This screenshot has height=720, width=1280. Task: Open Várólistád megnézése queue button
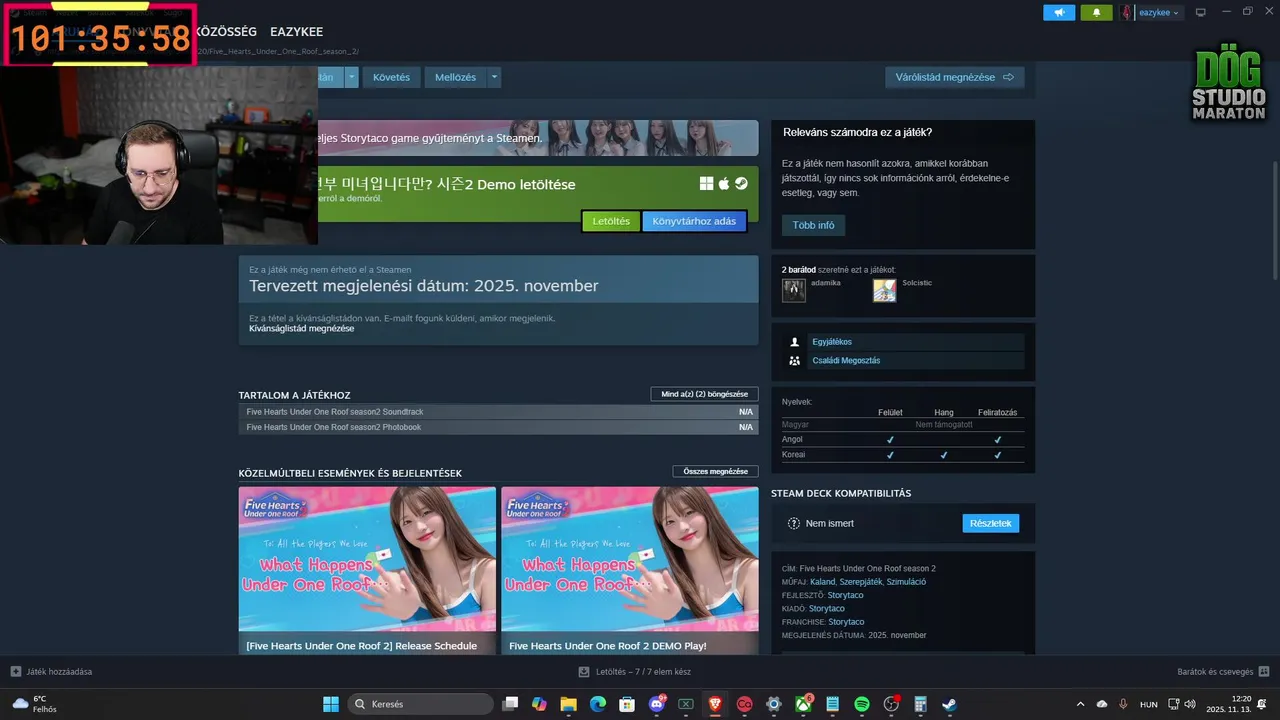[x=955, y=77]
